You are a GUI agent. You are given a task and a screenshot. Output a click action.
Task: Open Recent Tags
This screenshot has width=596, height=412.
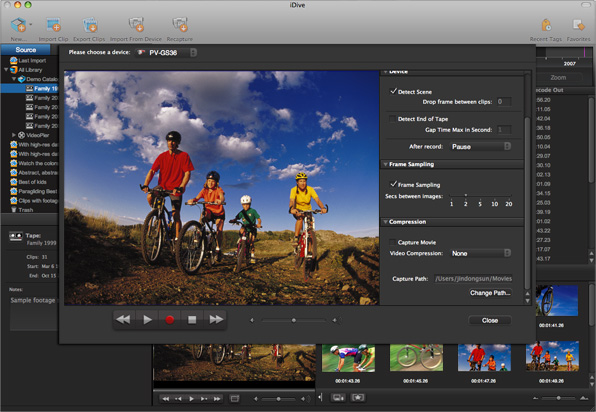(x=546, y=25)
